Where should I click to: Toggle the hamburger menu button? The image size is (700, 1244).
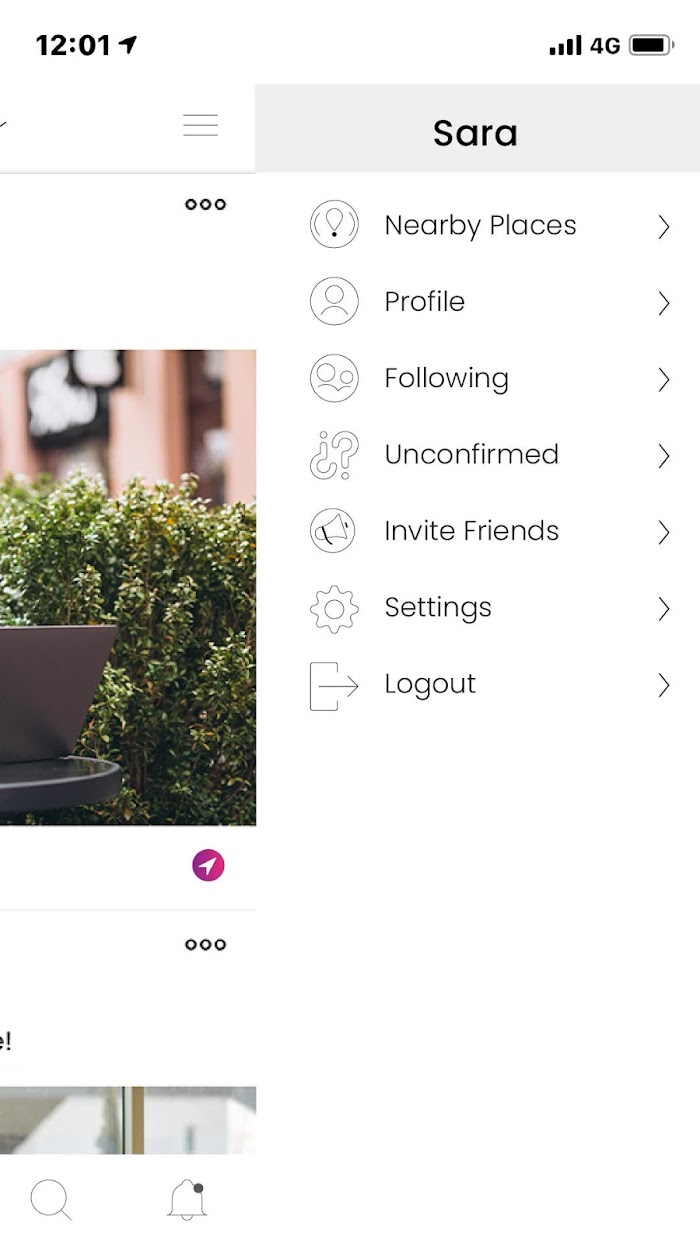point(200,125)
